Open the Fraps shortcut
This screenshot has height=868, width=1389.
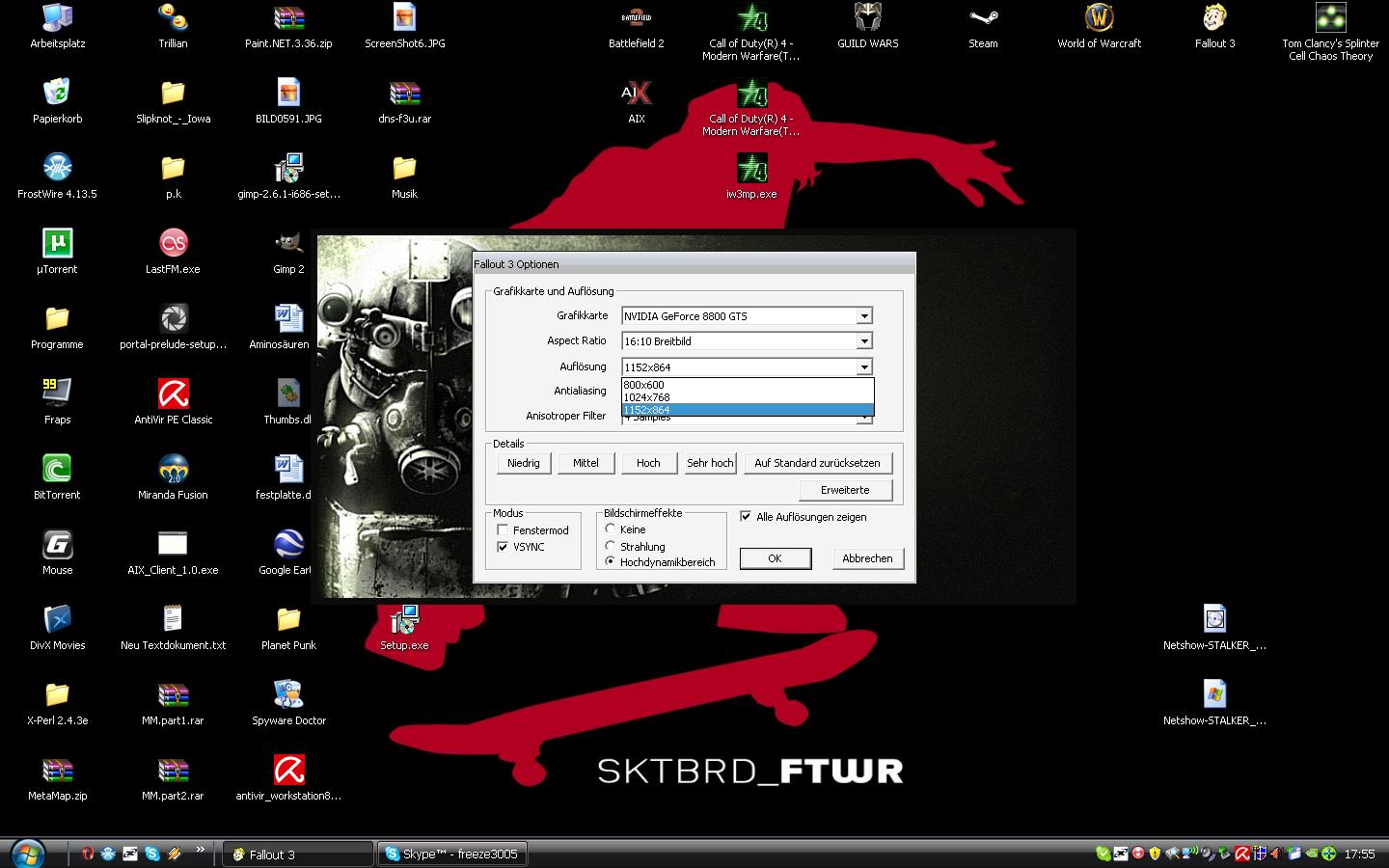(57, 402)
